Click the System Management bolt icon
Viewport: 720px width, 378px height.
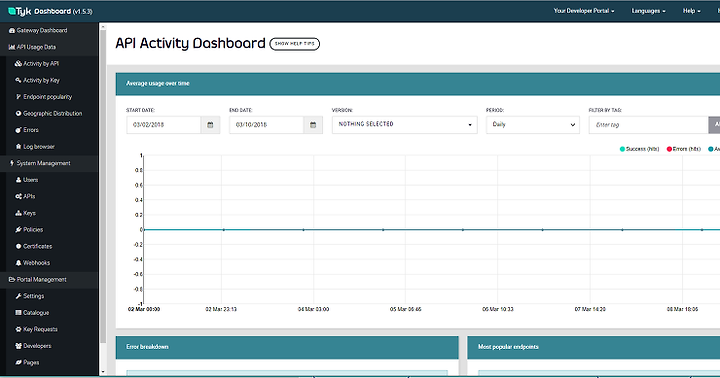[12, 163]
